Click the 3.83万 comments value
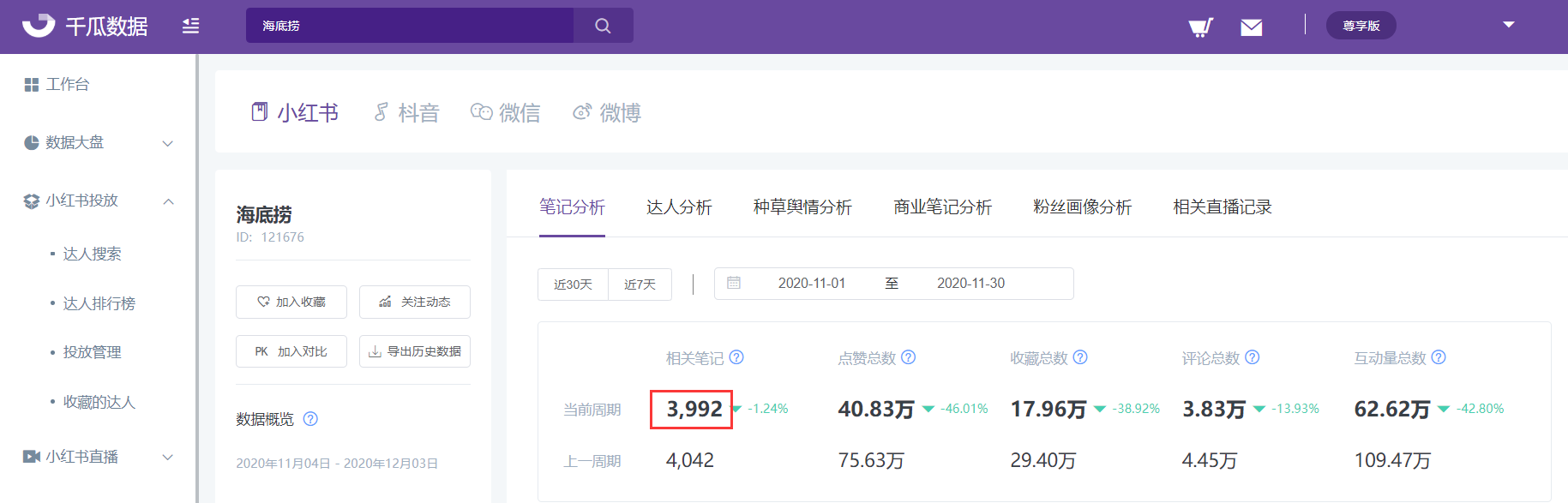This screenshot has height=503, width=1568. [1214, 410]
